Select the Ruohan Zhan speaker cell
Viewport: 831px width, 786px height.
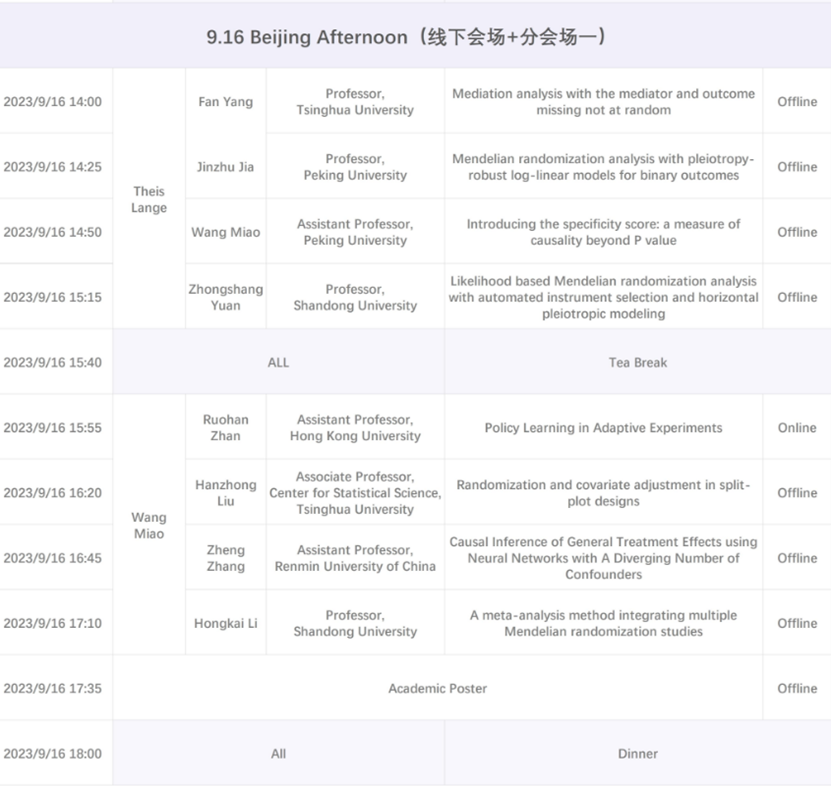pos(225,428)
